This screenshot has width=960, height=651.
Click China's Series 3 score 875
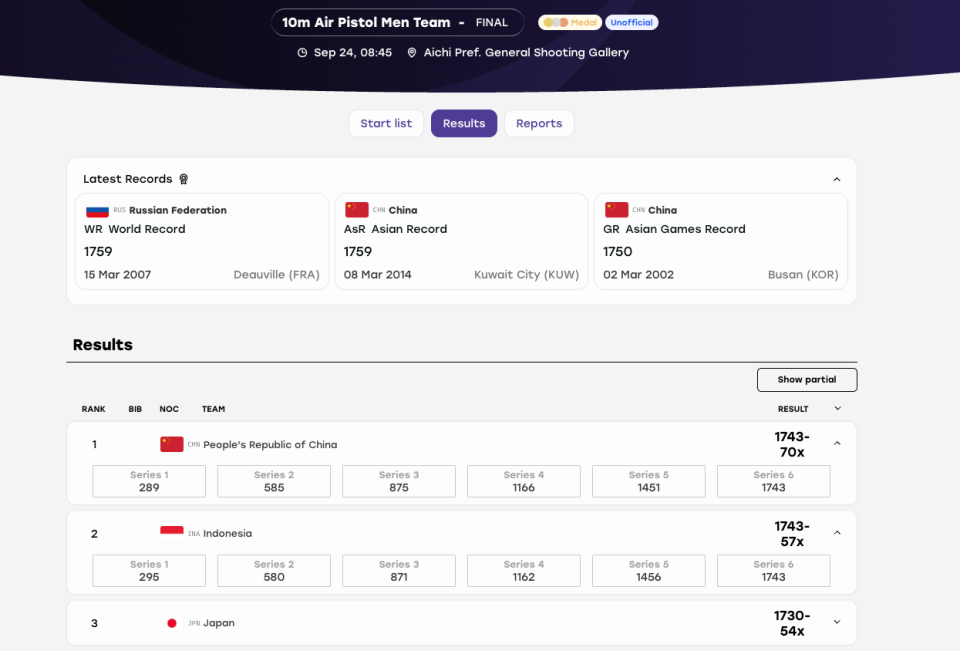[x=399, y=487]
